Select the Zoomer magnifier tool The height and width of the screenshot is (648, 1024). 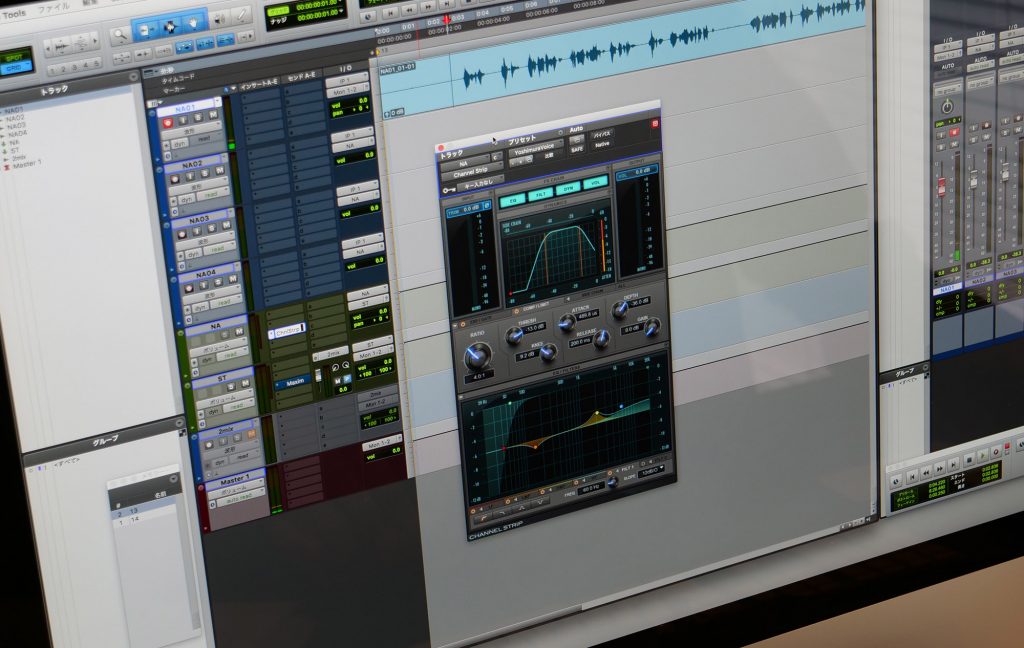pos(120,35)
